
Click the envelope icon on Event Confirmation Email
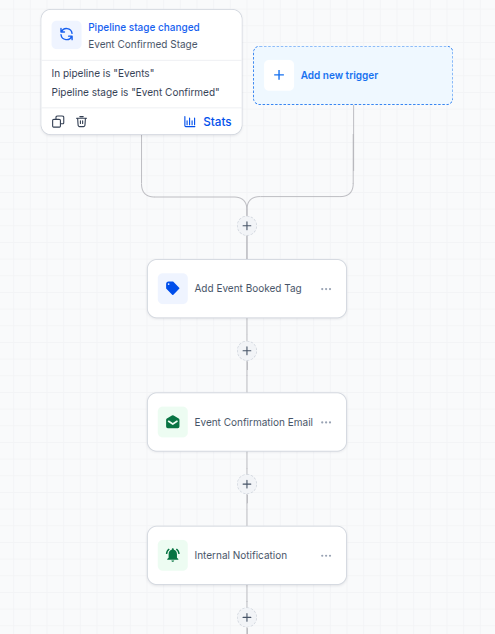(x=173, y=422)
